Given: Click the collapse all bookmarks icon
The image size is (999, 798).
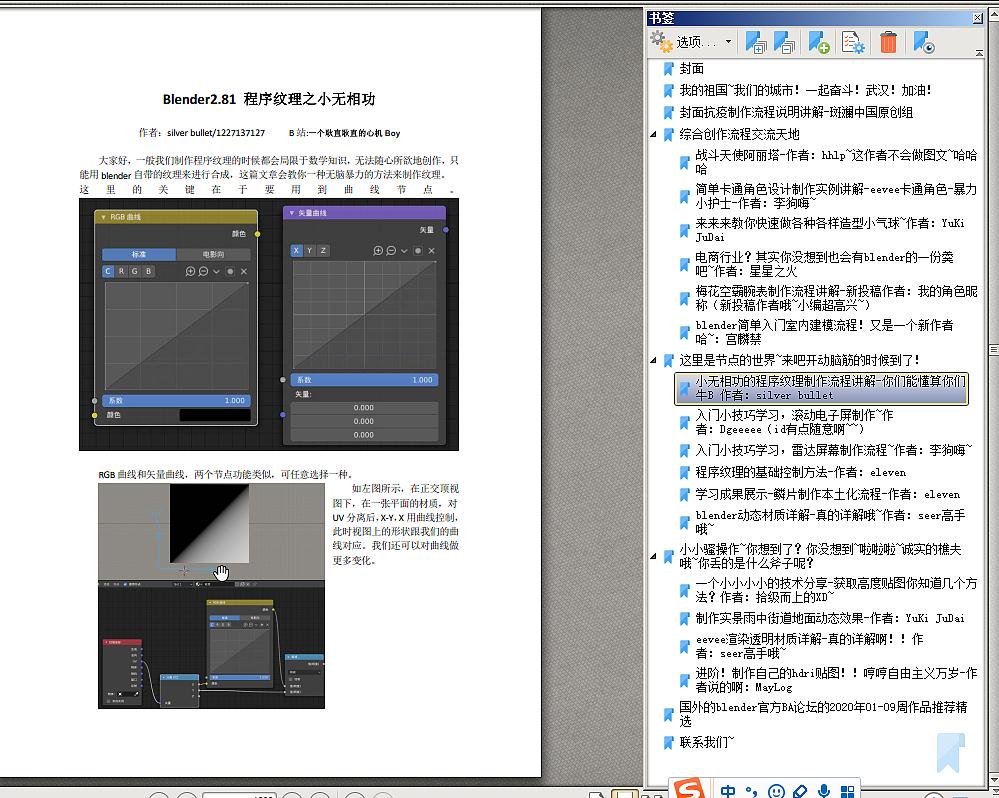Looking at the screenshot, I should [784, 42].
